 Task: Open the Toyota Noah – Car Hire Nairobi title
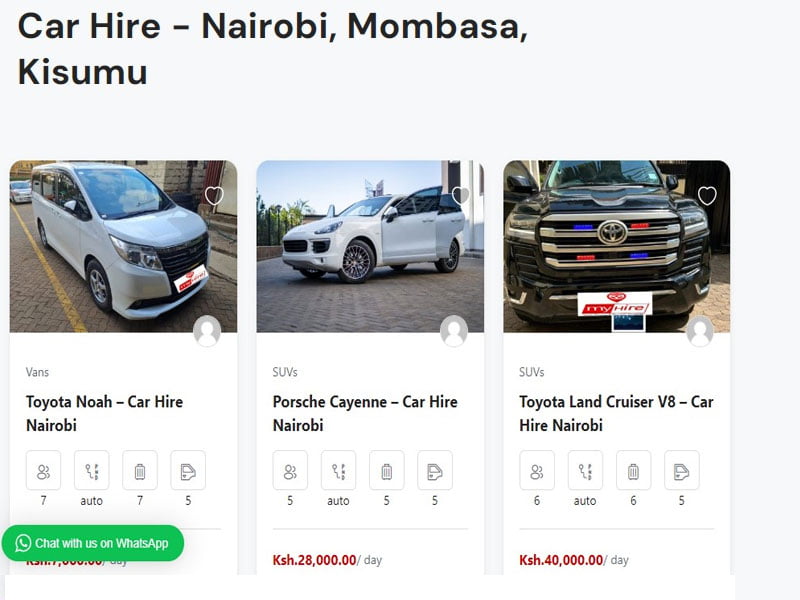pos(104,413)
